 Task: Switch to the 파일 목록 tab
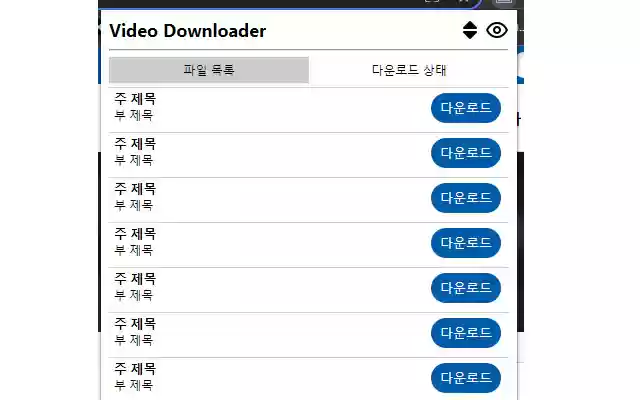click(209, 70)
